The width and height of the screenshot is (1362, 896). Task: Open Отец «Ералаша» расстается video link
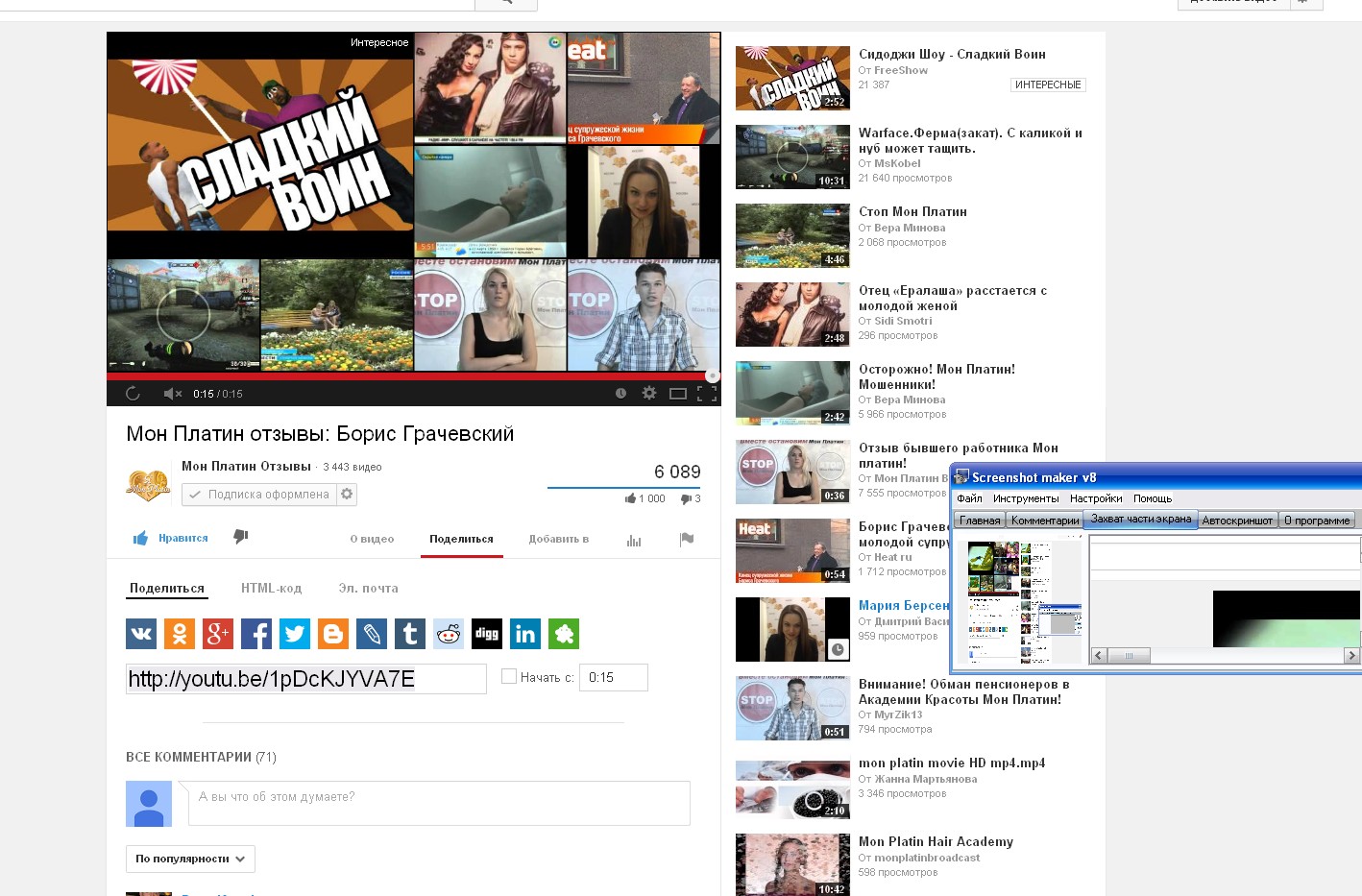point(953,299)
